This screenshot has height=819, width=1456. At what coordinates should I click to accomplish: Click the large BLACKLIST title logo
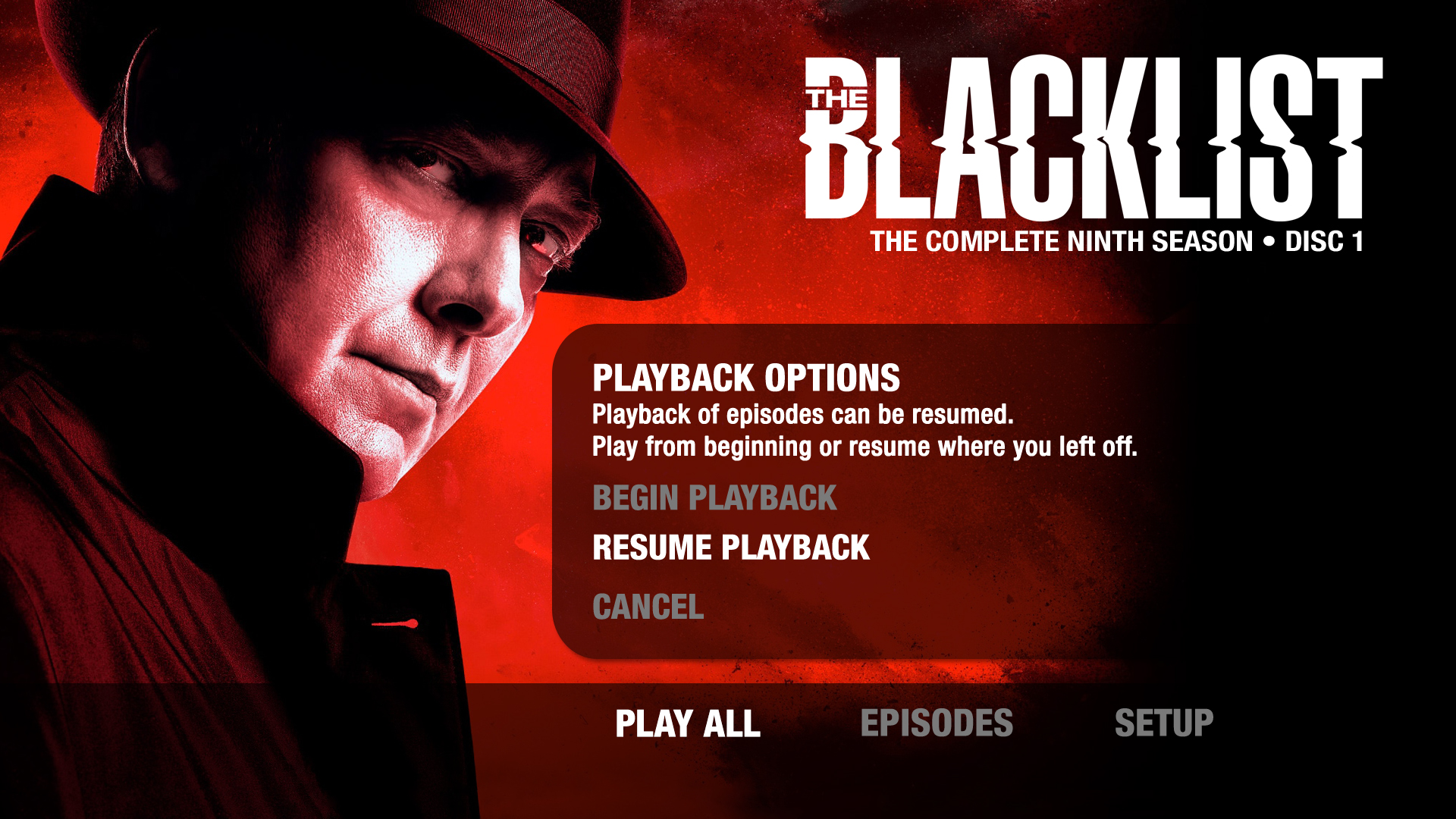[x=1092, y=138]
